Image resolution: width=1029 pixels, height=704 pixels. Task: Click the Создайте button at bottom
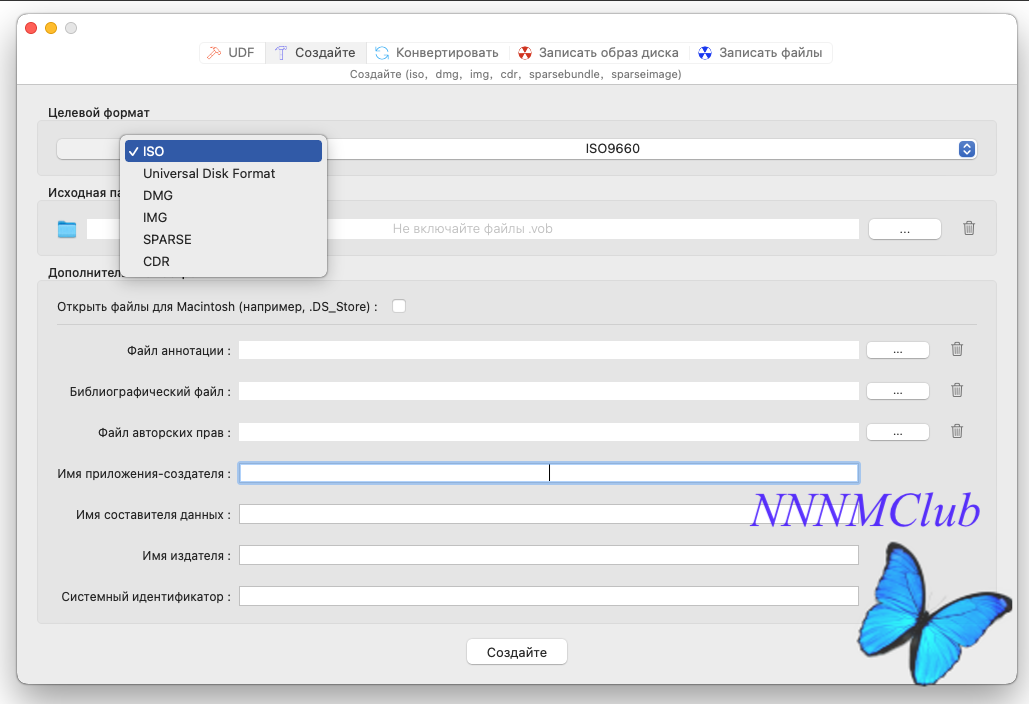[x=516, y=652]
